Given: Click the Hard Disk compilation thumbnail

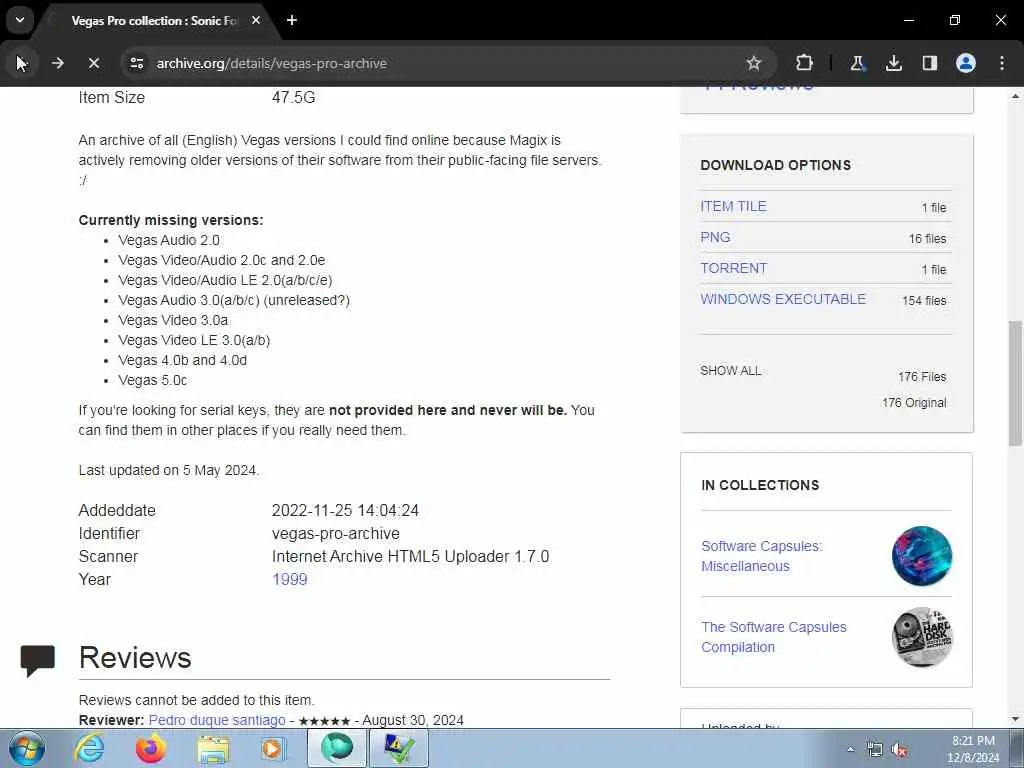Looking at the screenshot, I should [921, 637].
